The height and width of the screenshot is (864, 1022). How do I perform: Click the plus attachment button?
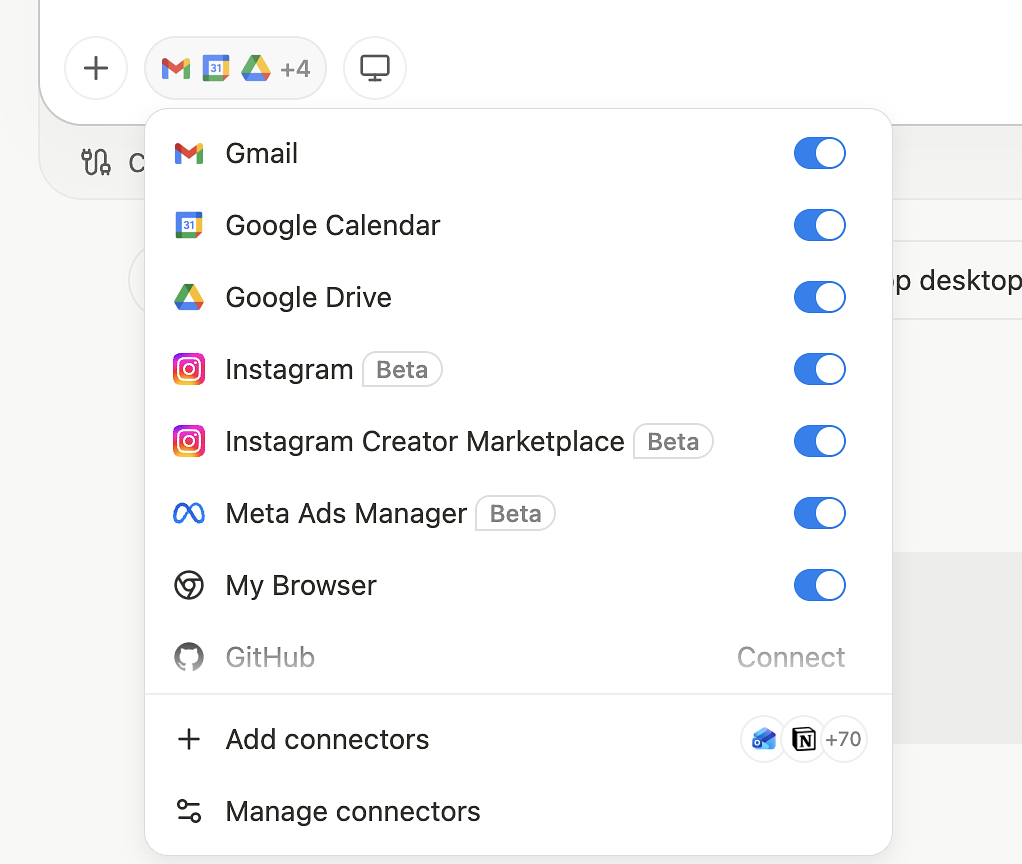96,68
